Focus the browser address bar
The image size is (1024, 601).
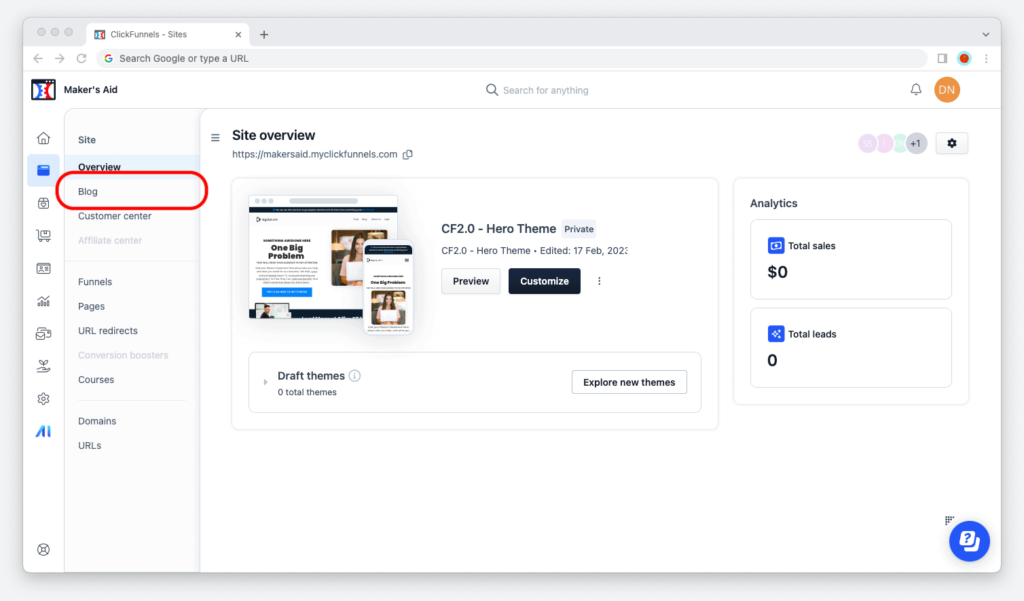pyautogui.click(x=513, y=58)
